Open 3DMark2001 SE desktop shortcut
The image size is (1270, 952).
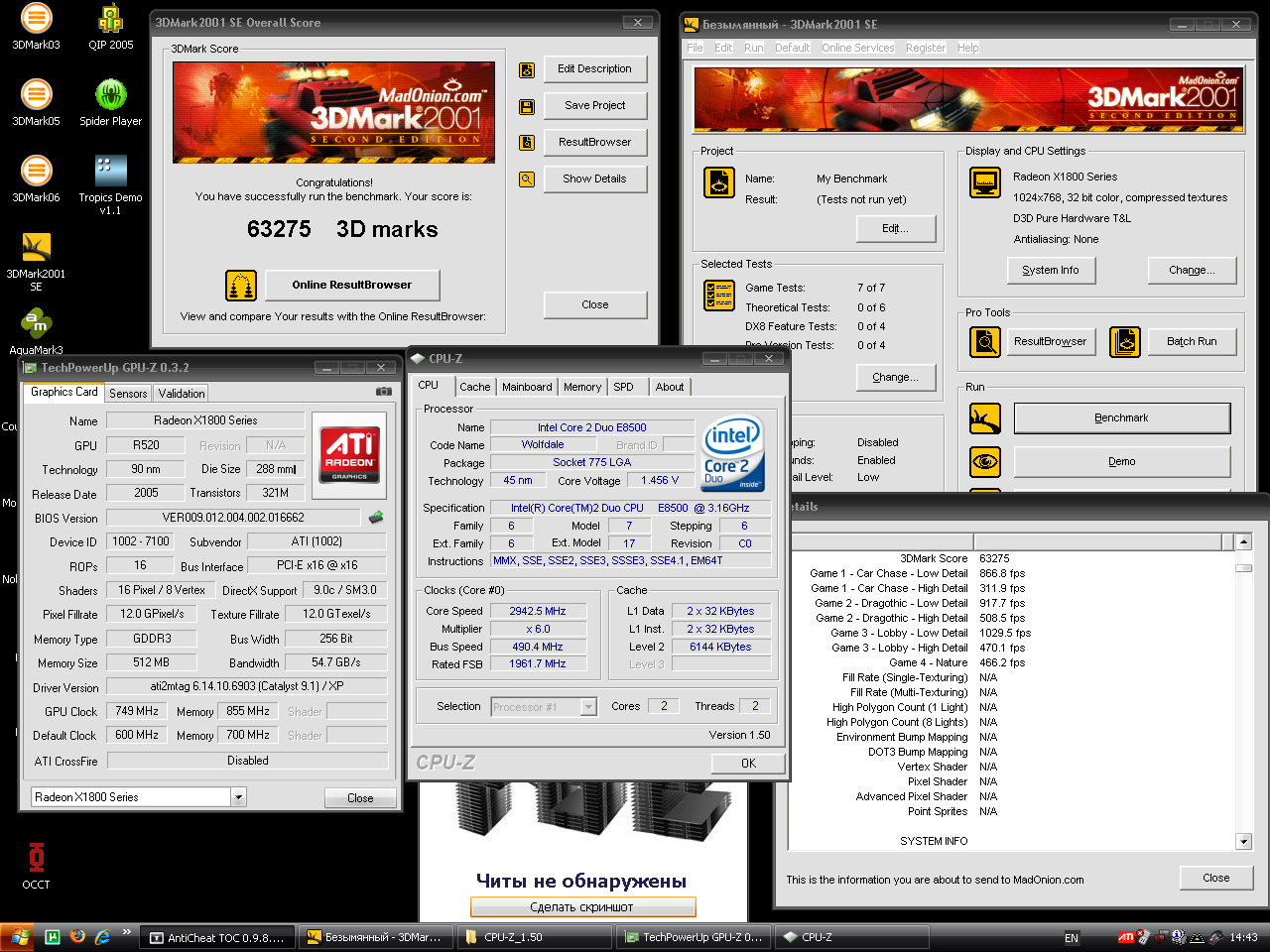[x=36, y=261]
